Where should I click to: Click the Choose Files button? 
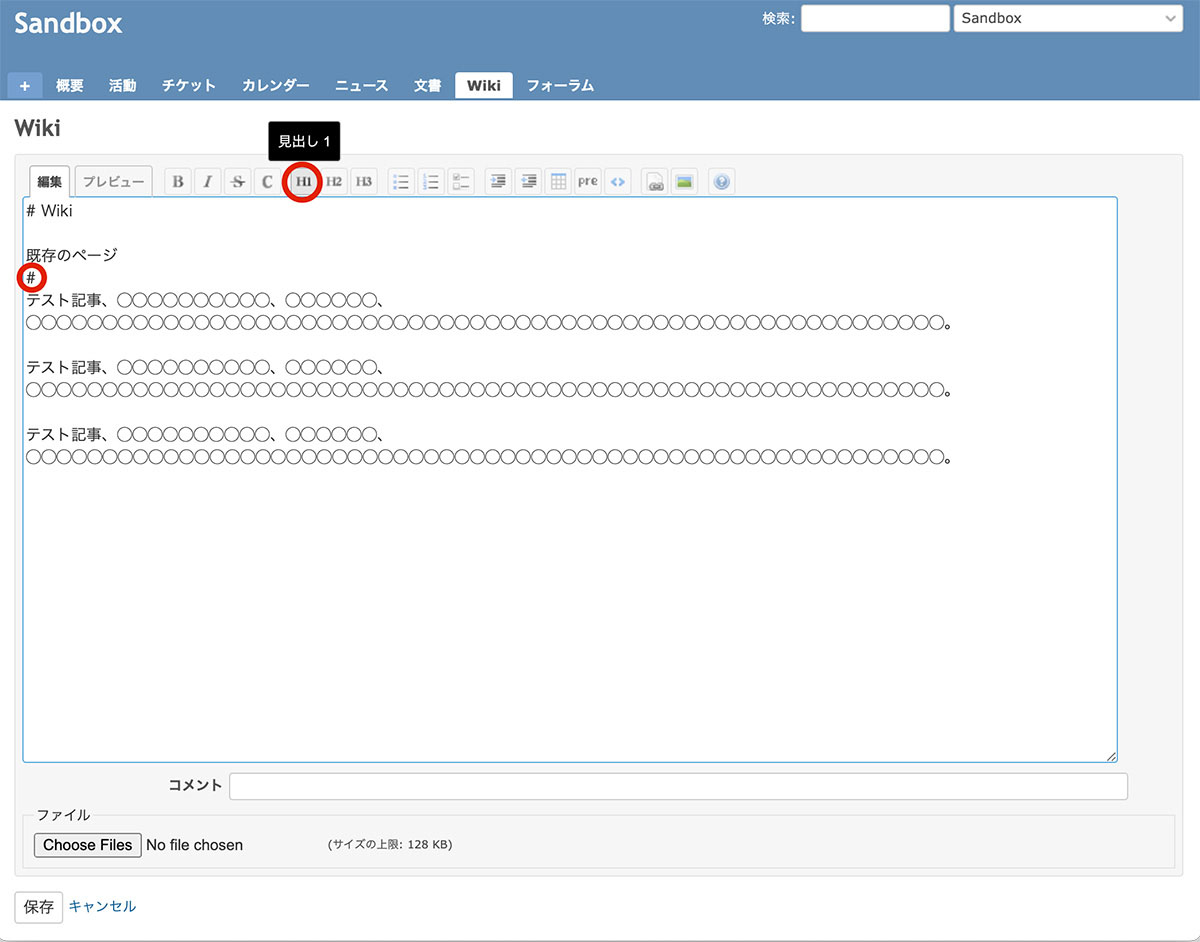pyautogui.click(x=88, y=845)
